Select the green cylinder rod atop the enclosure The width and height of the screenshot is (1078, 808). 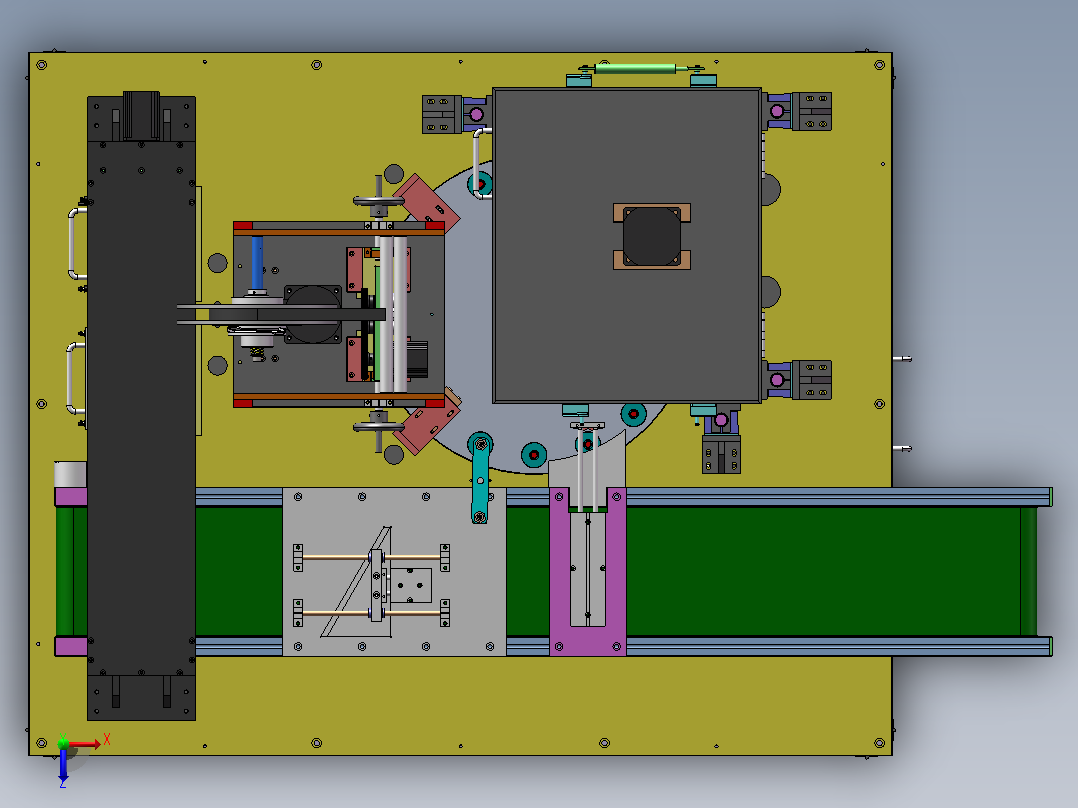click(636, 68)
